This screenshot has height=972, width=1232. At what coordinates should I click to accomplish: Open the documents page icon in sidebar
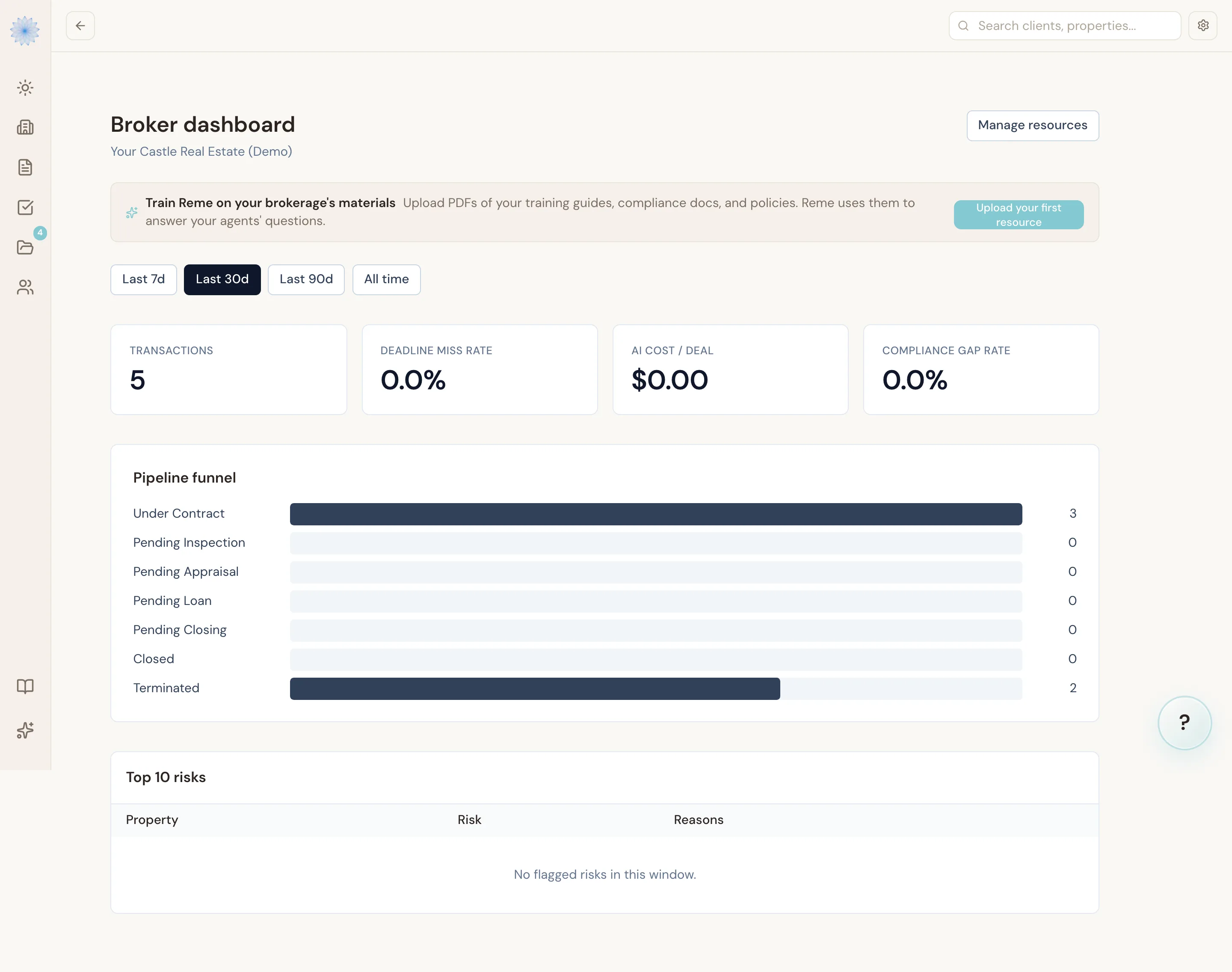pos(25,167)
